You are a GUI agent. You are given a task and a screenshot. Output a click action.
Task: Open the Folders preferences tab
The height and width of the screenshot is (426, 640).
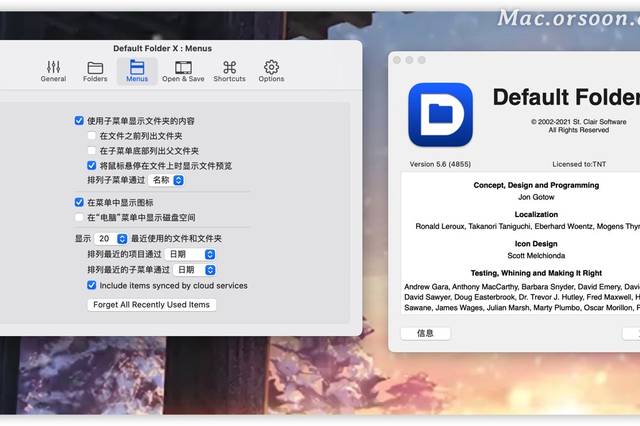click(x=95, y=71)
